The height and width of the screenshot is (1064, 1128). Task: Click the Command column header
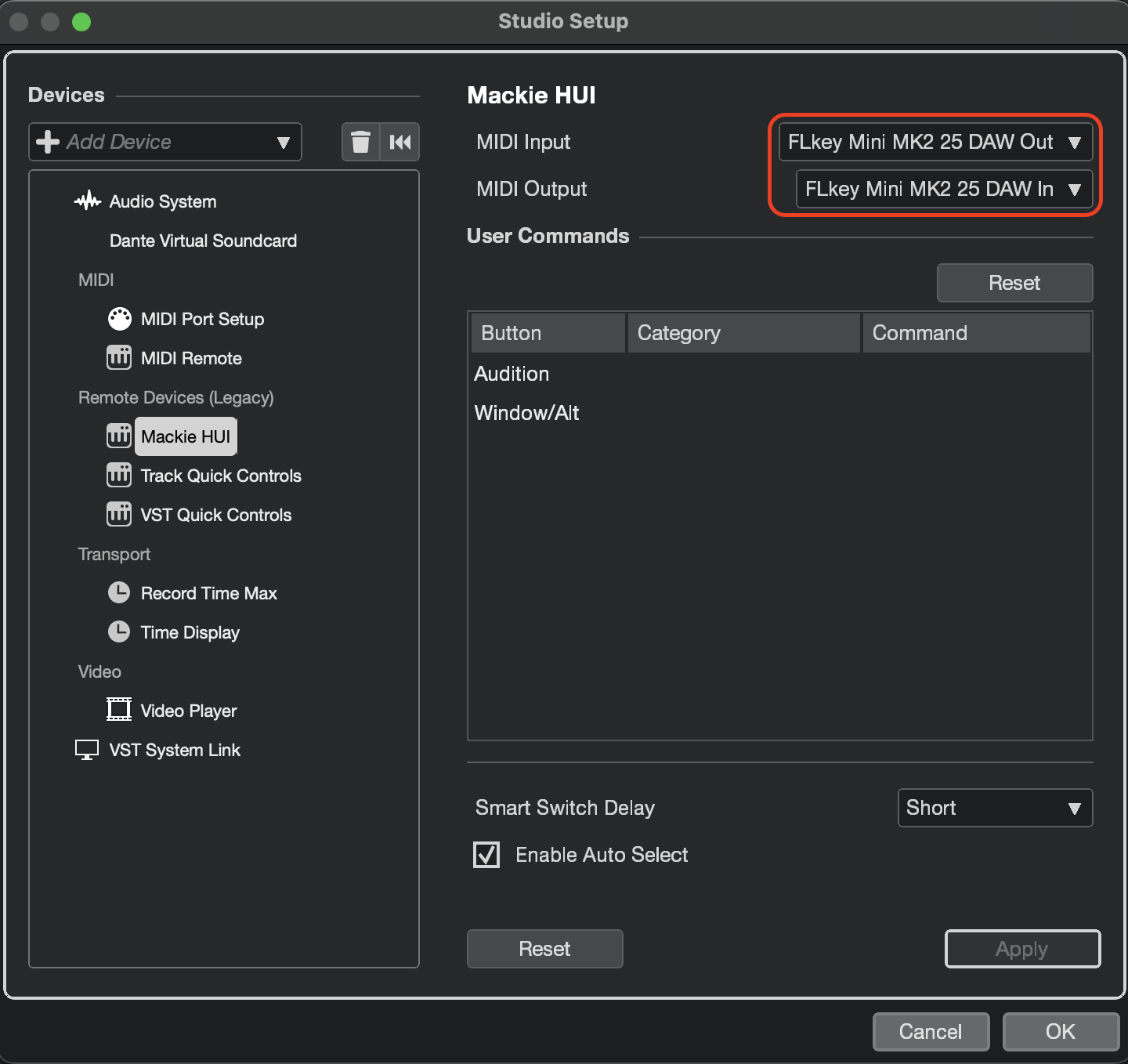click(977, 333)
